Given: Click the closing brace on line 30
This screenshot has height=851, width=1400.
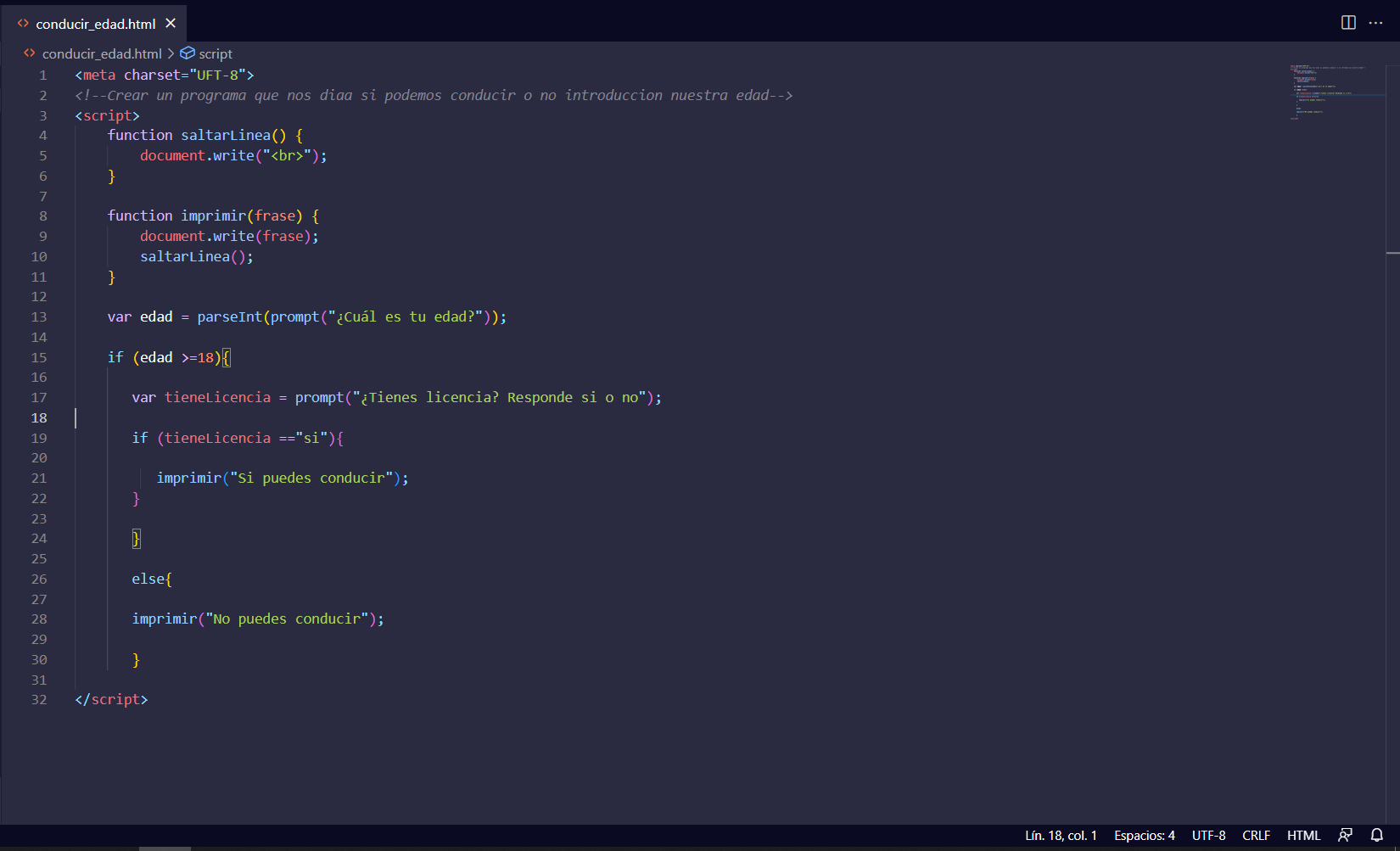Looking at the screenshot, I should click(136, 659).
